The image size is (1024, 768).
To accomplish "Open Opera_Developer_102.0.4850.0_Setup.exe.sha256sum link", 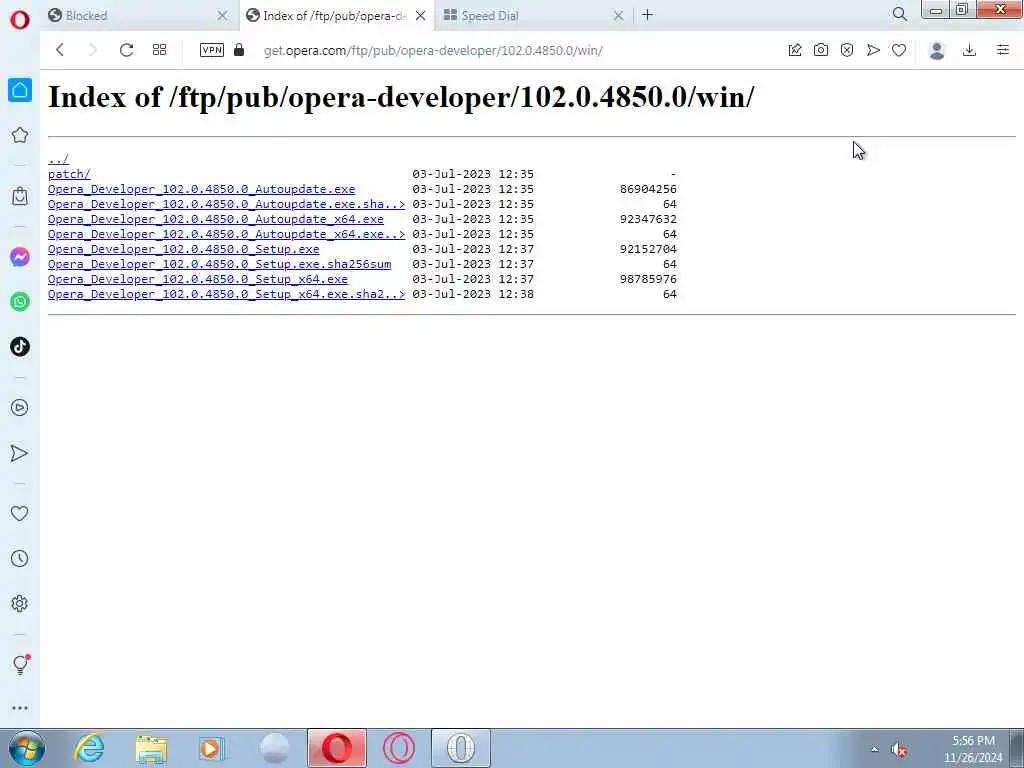I will tap(219, 264).
